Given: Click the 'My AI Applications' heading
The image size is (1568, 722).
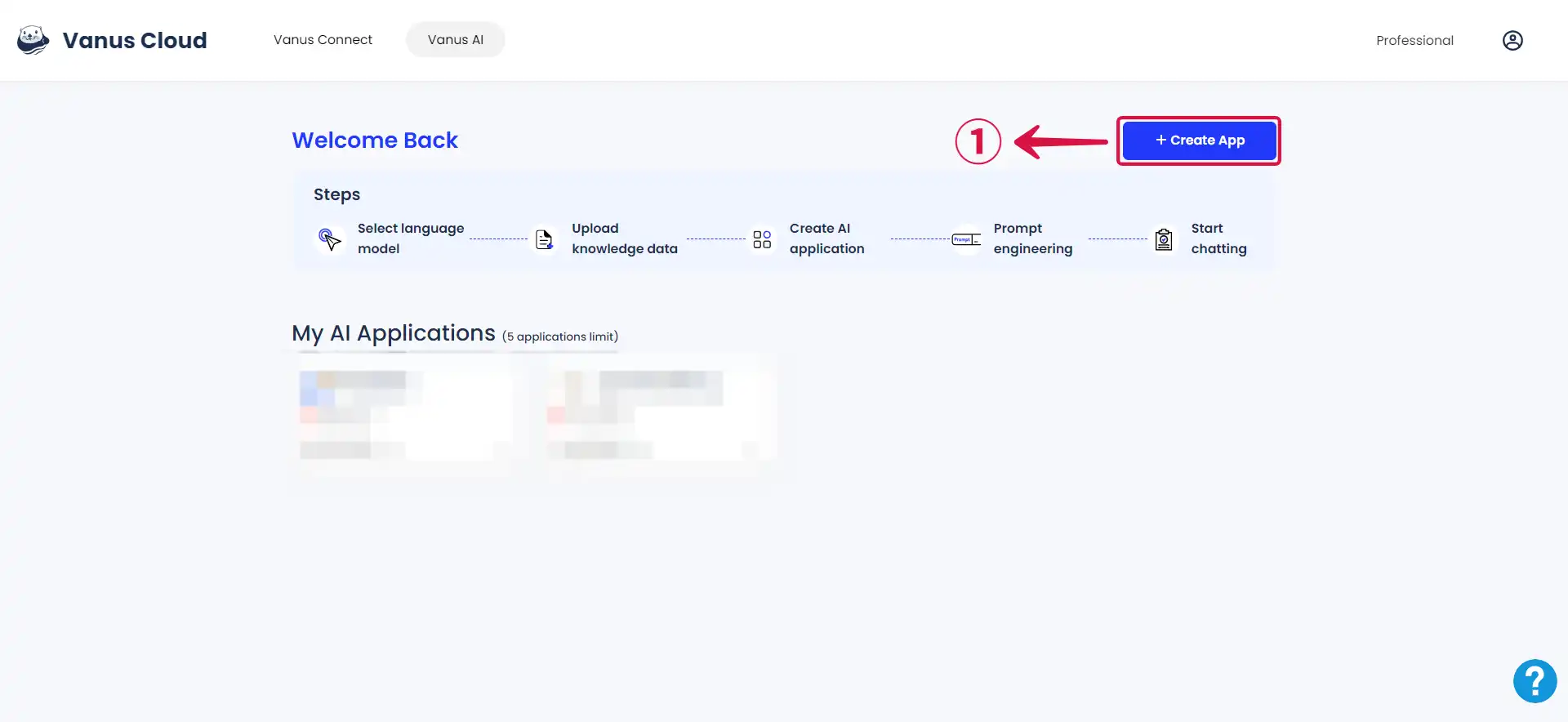Looking at the screenshot, I should point(394,333).
